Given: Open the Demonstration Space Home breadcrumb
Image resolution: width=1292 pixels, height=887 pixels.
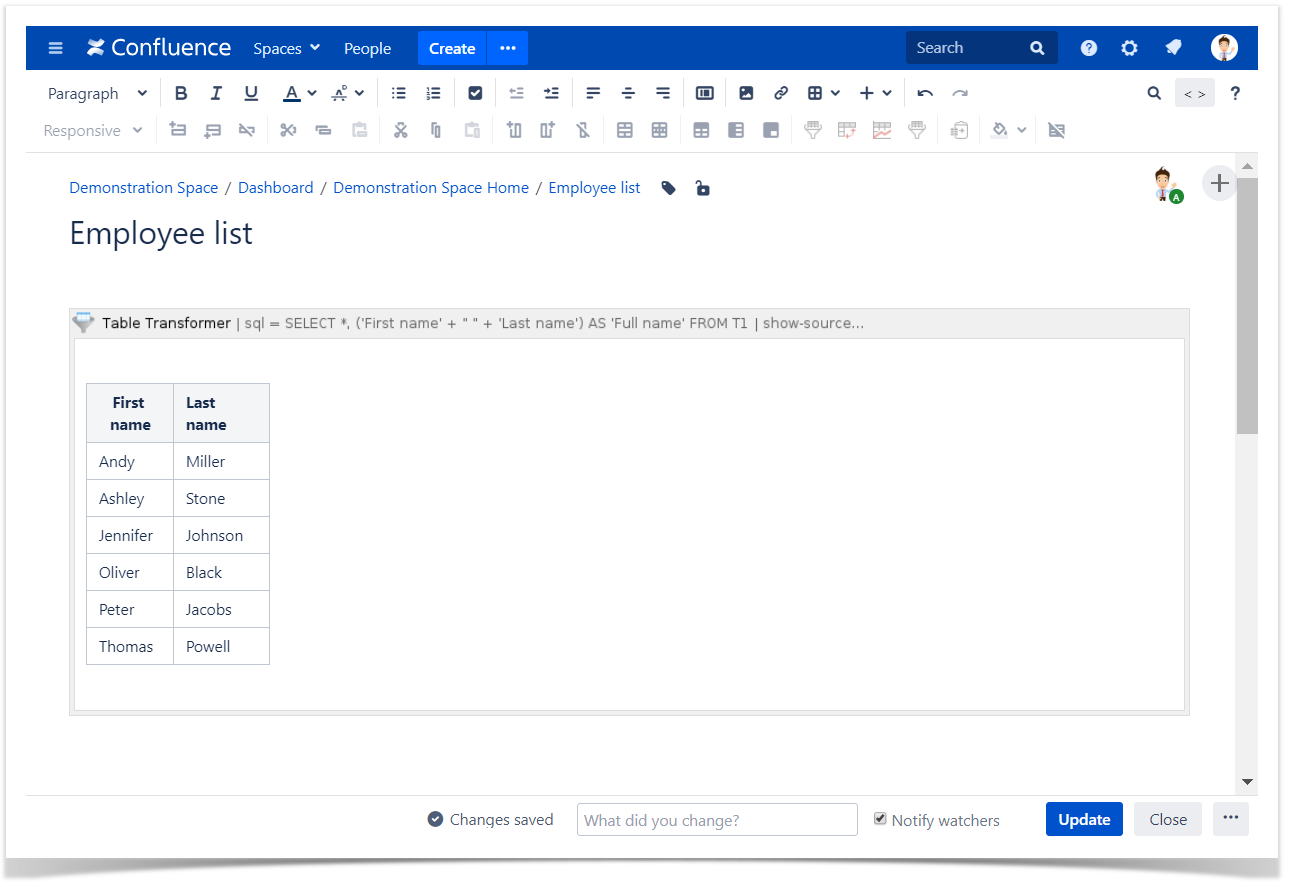Looking at the screenshot, I should pos(431,188).
